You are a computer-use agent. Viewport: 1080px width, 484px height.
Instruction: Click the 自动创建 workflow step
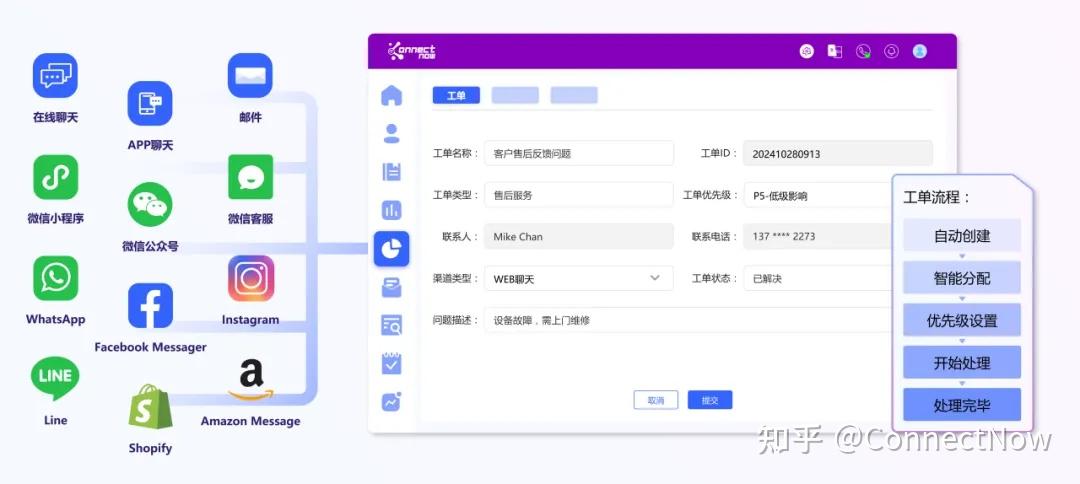click(x=962, y=236)
